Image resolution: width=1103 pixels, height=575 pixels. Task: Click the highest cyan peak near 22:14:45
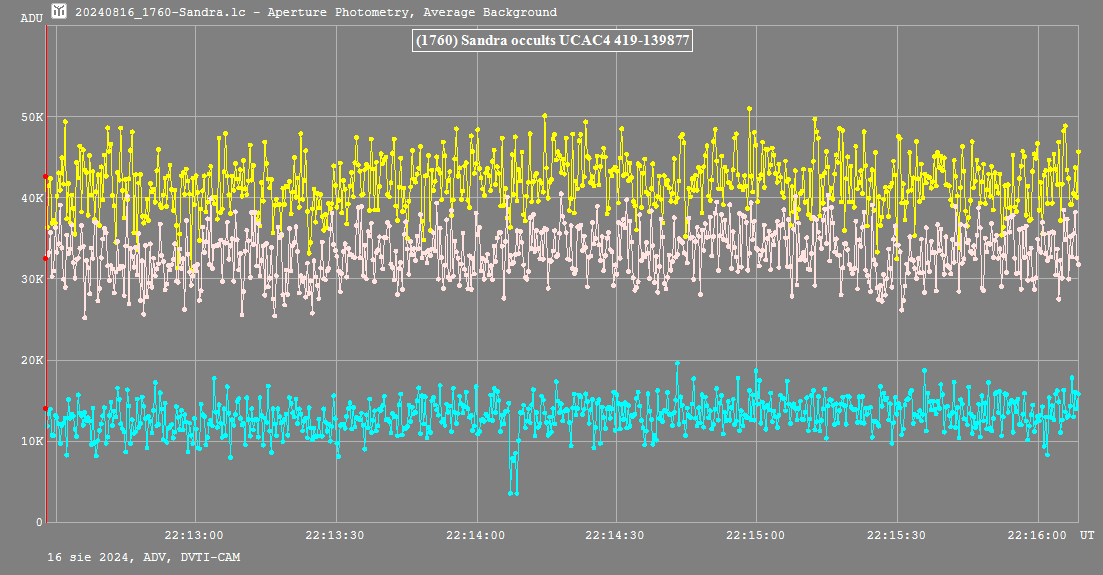click(x=677, y=363)
